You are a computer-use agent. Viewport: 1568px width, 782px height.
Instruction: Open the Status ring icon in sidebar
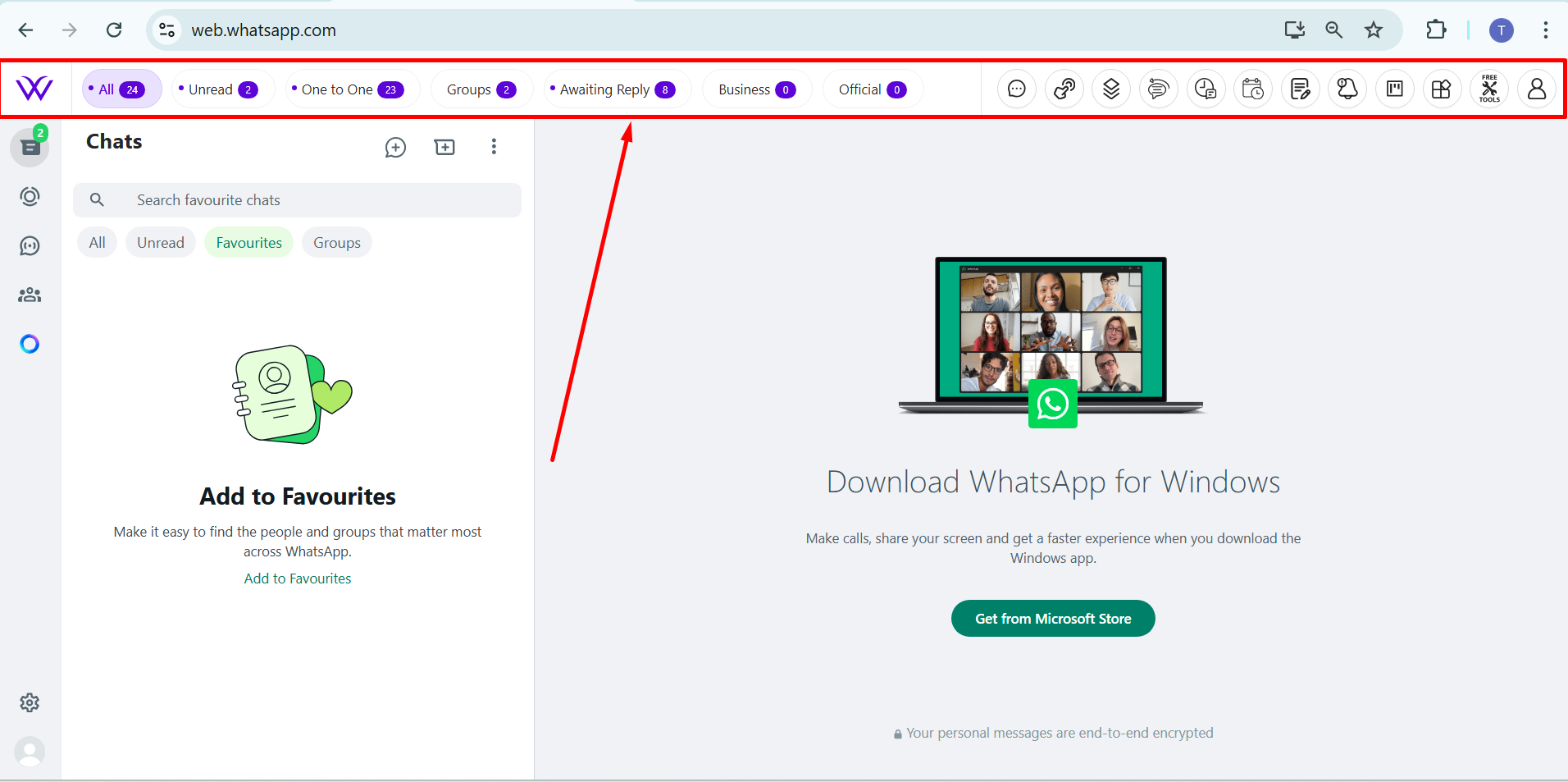30,196
